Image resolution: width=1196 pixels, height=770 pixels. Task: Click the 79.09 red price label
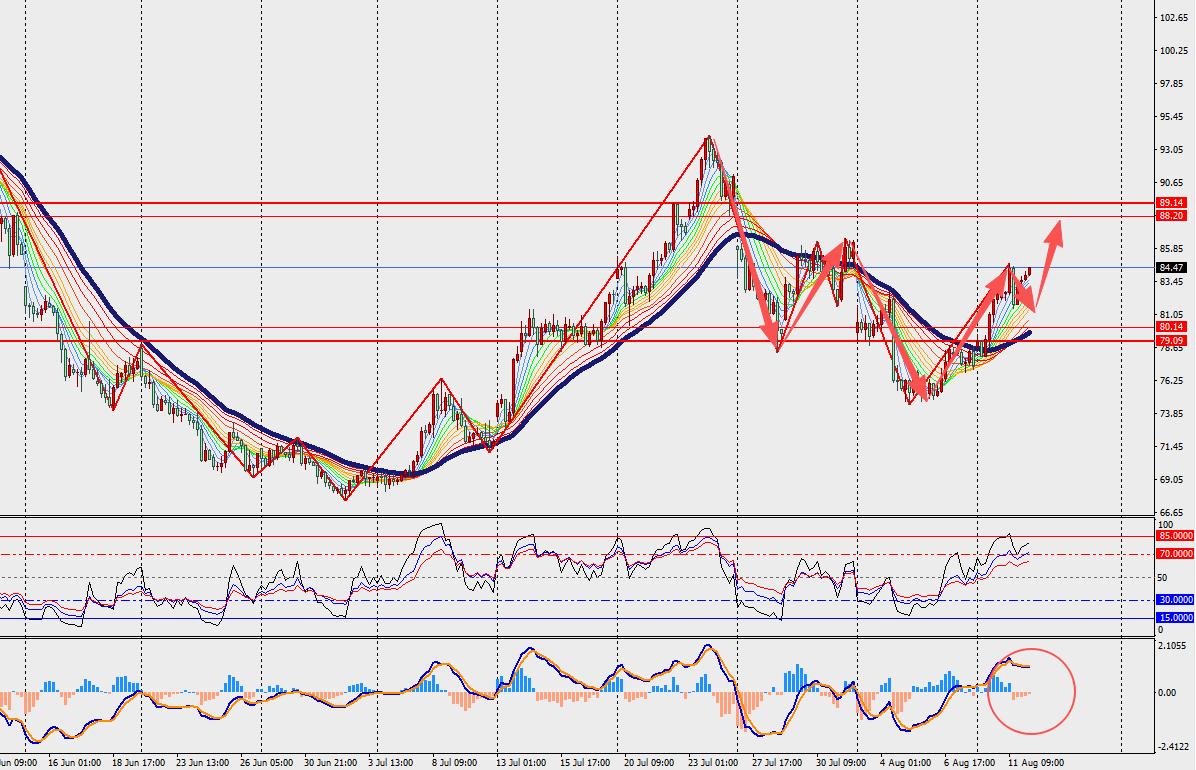pos(1171,340)
